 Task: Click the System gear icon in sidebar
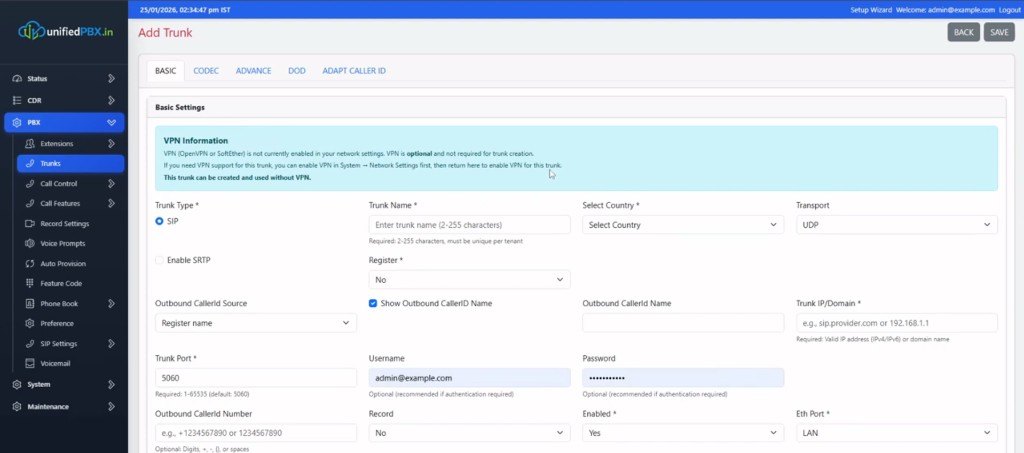[x=17, y=384]
